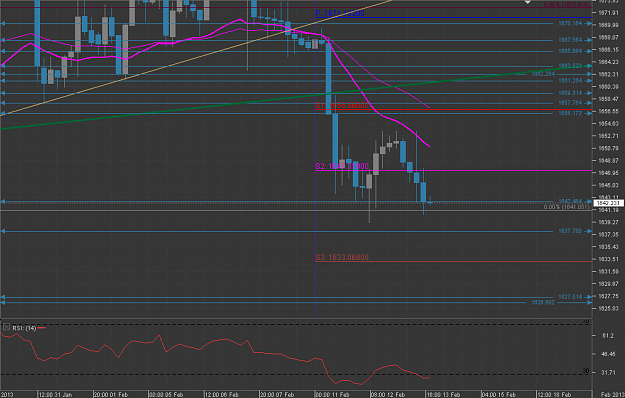The width and height of the screenshot is (625, 398).
Task: Click the highlighted current price tag on price axis
Action: click(x=608, y=203)
